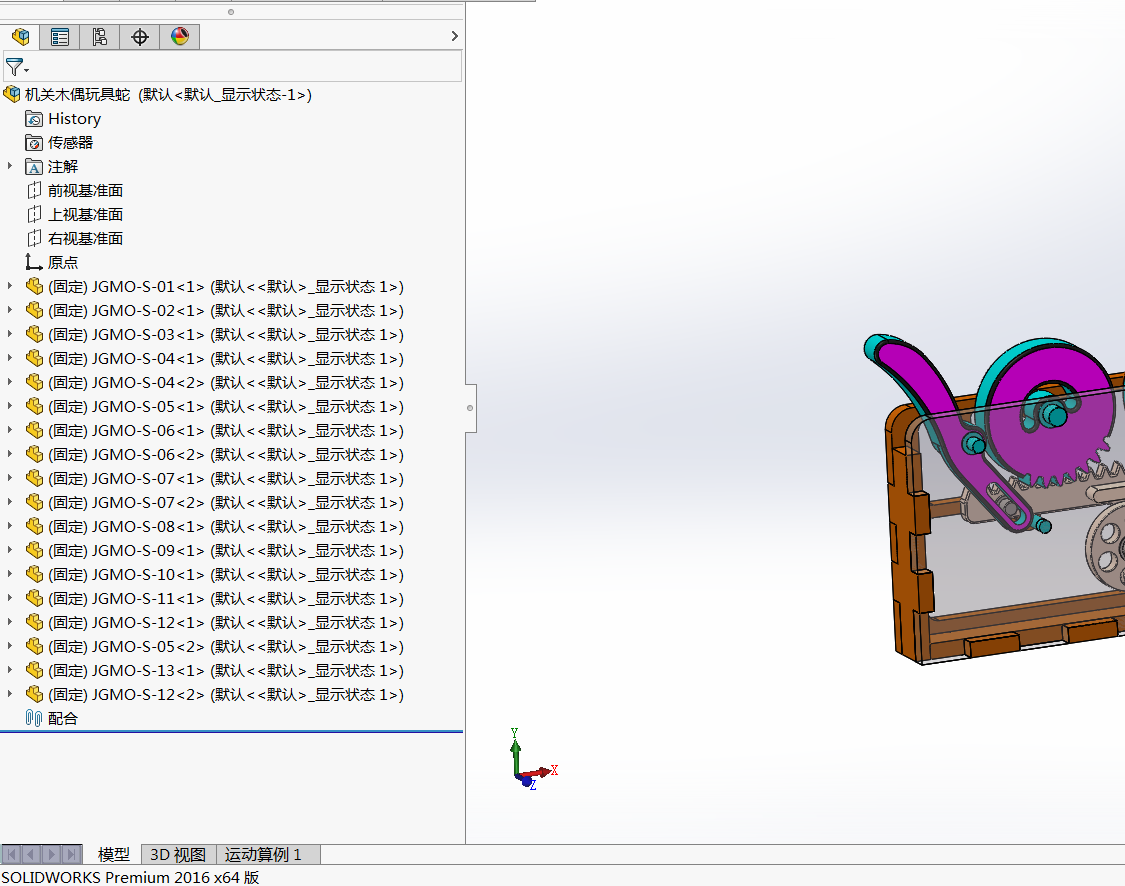Screen dimensions: 1125x886
Task: Click part icon of JGMO-S-08<1>
Action: point(34,527)
